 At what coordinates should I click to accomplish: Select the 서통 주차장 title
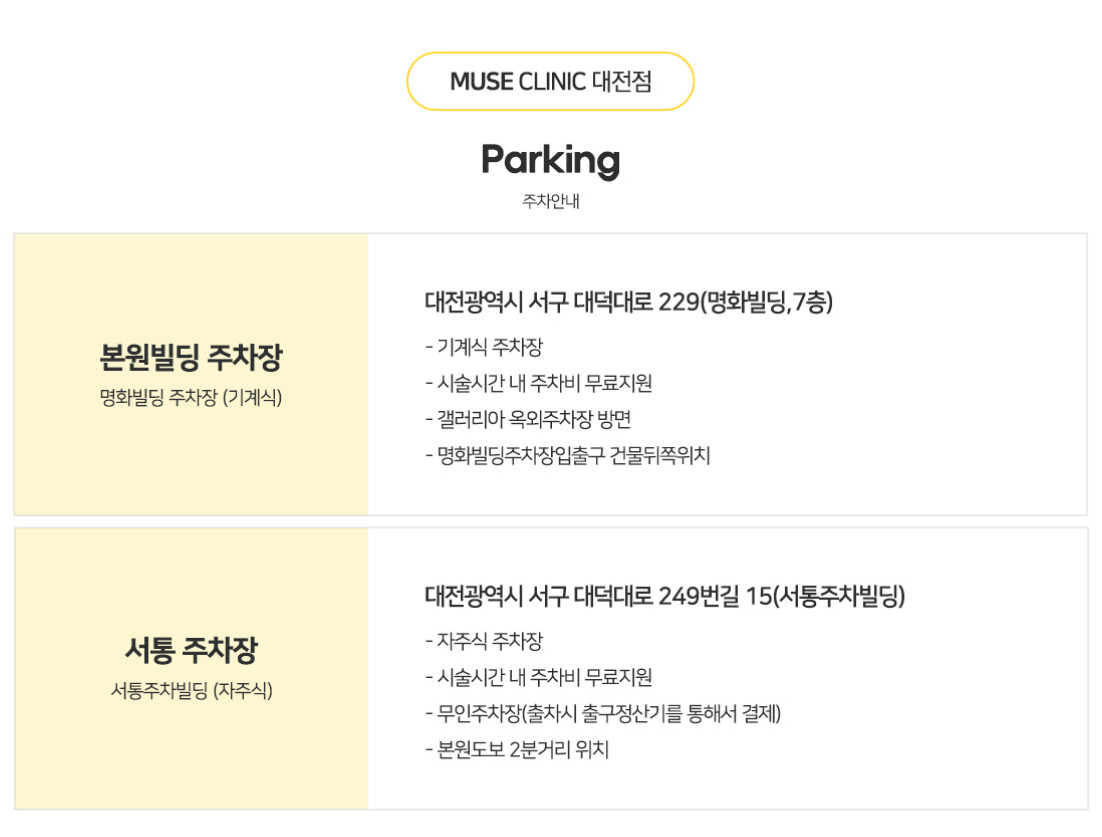point(191,650)
